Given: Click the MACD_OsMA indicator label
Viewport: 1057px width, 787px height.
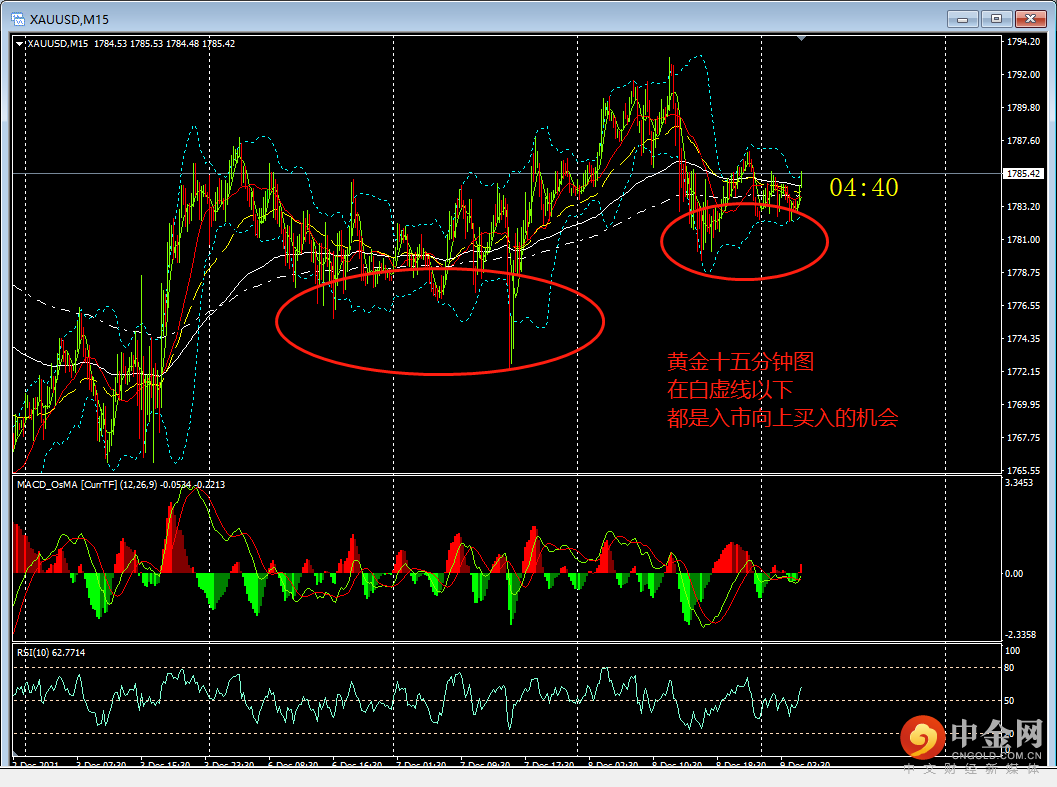Looking at the screenshot, I should [121, 484].
